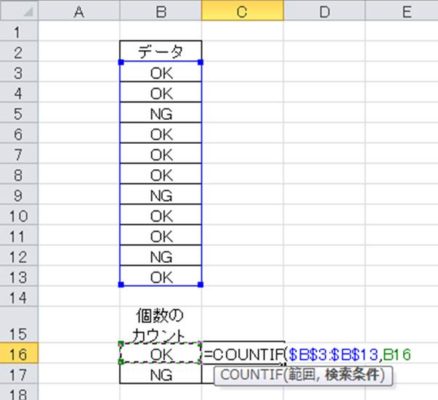Click the OK cell B16 with dashed border

[x=161, y=353]
